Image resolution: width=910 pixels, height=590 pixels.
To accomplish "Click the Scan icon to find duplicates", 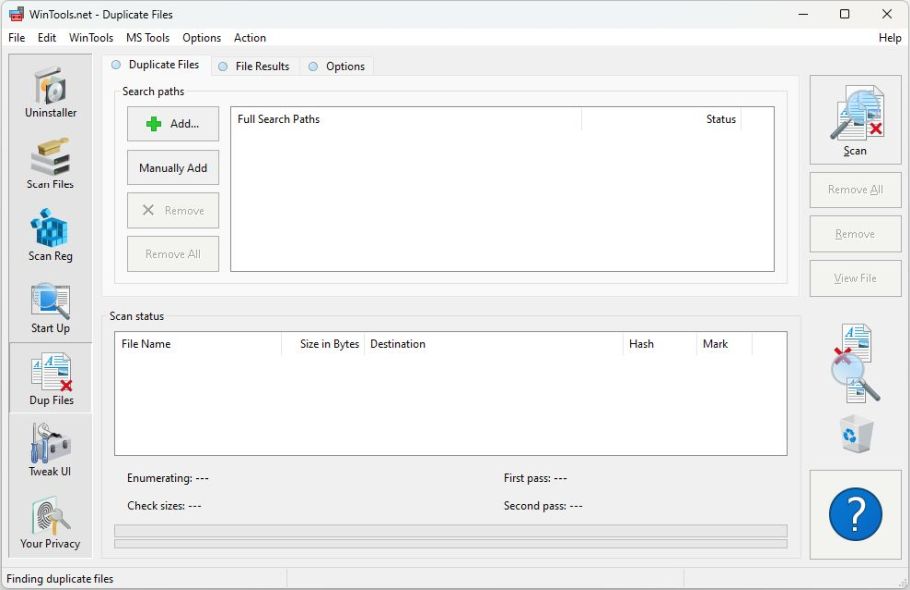I will (855, 118).
